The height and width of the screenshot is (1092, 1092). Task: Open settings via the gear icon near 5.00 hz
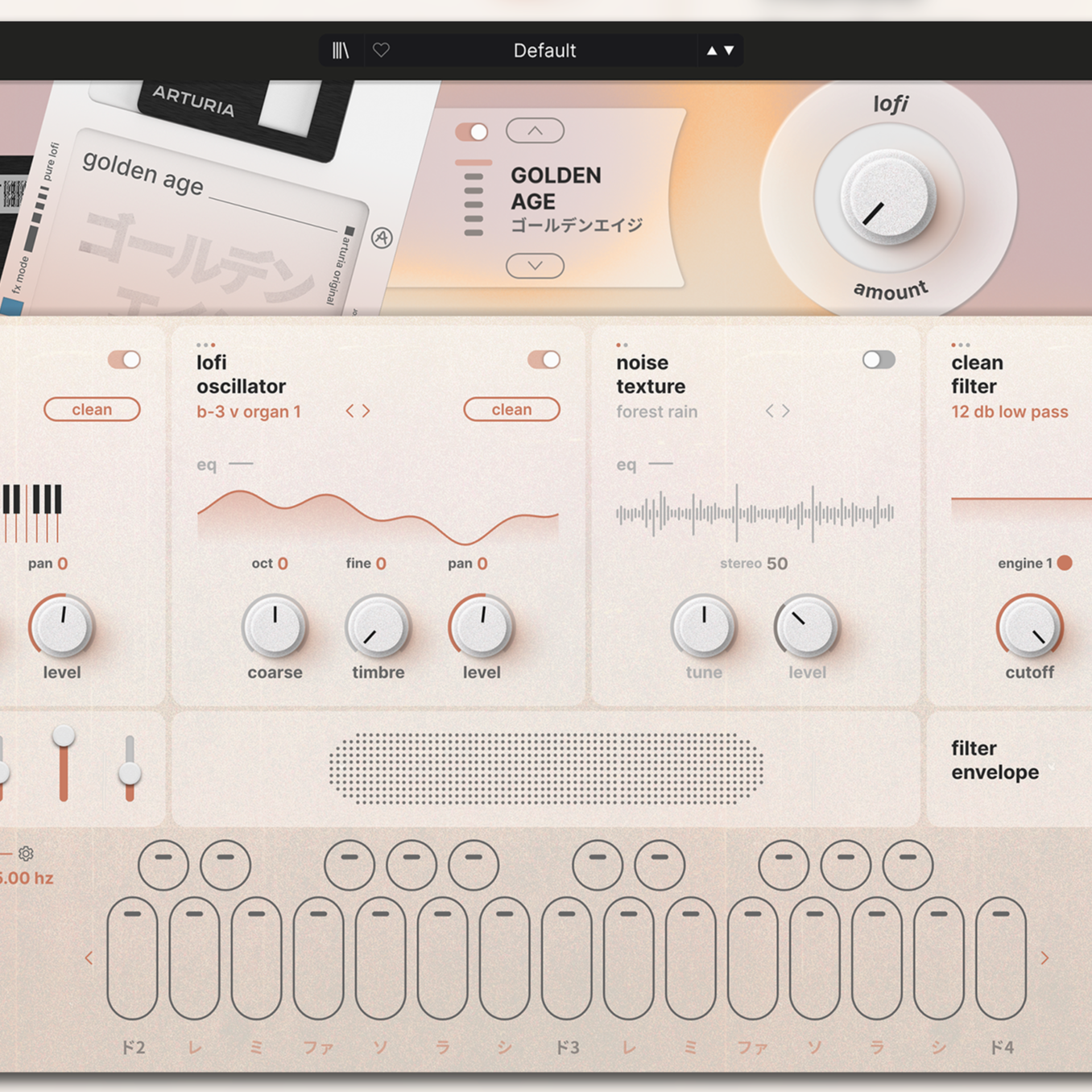(27, 854)
